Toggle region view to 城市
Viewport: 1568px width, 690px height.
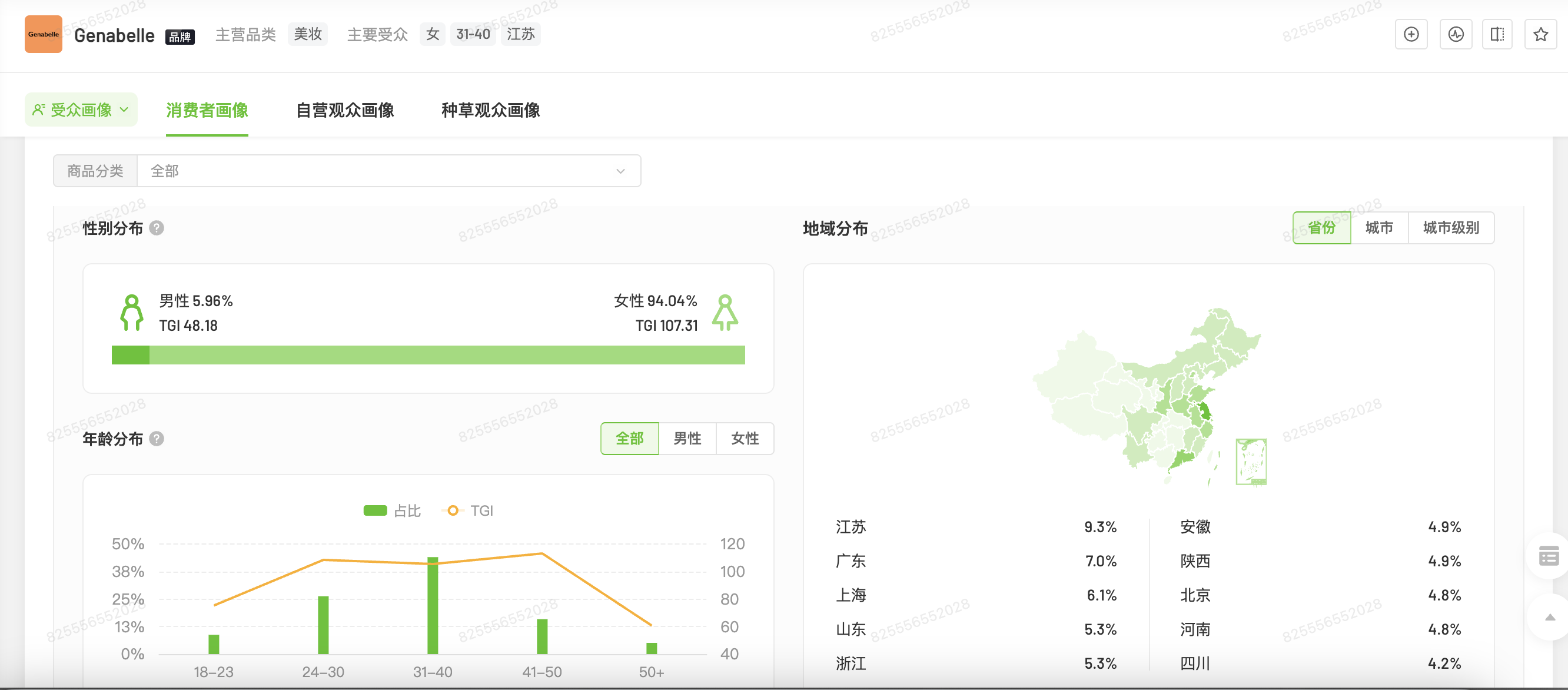[1378, 227]
